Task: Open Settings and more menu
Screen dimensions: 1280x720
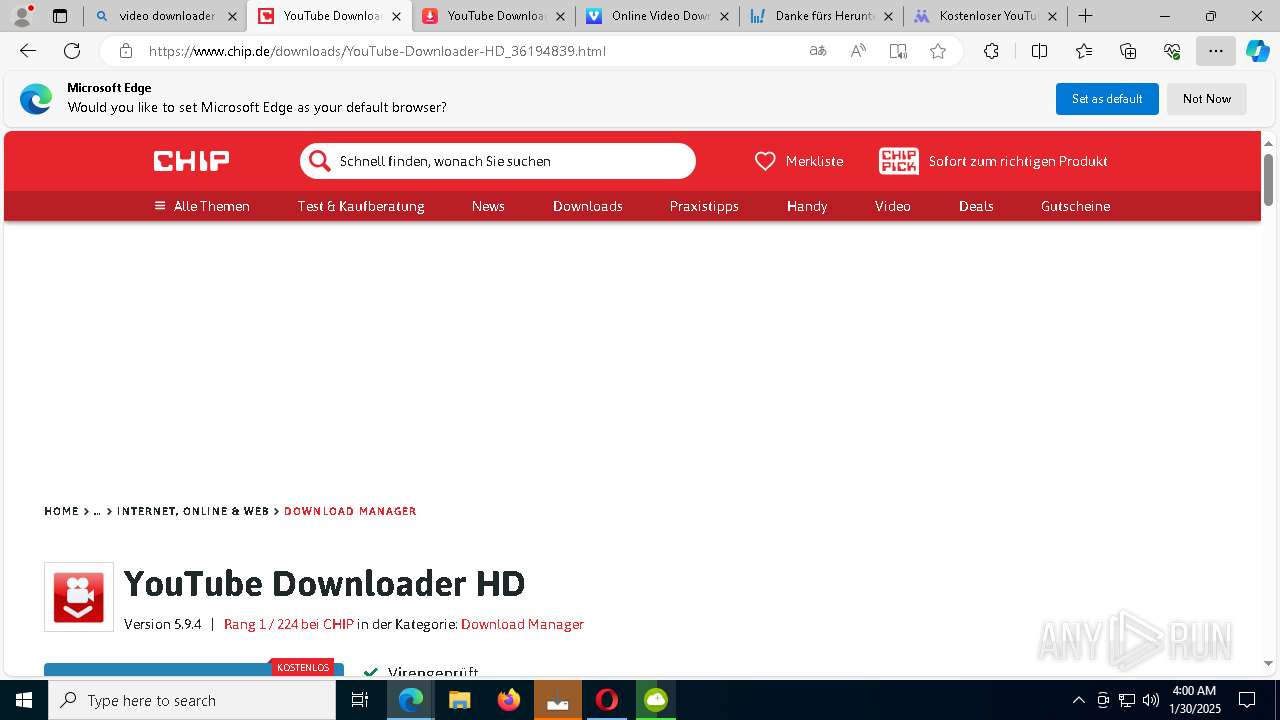Action: 1216,51
